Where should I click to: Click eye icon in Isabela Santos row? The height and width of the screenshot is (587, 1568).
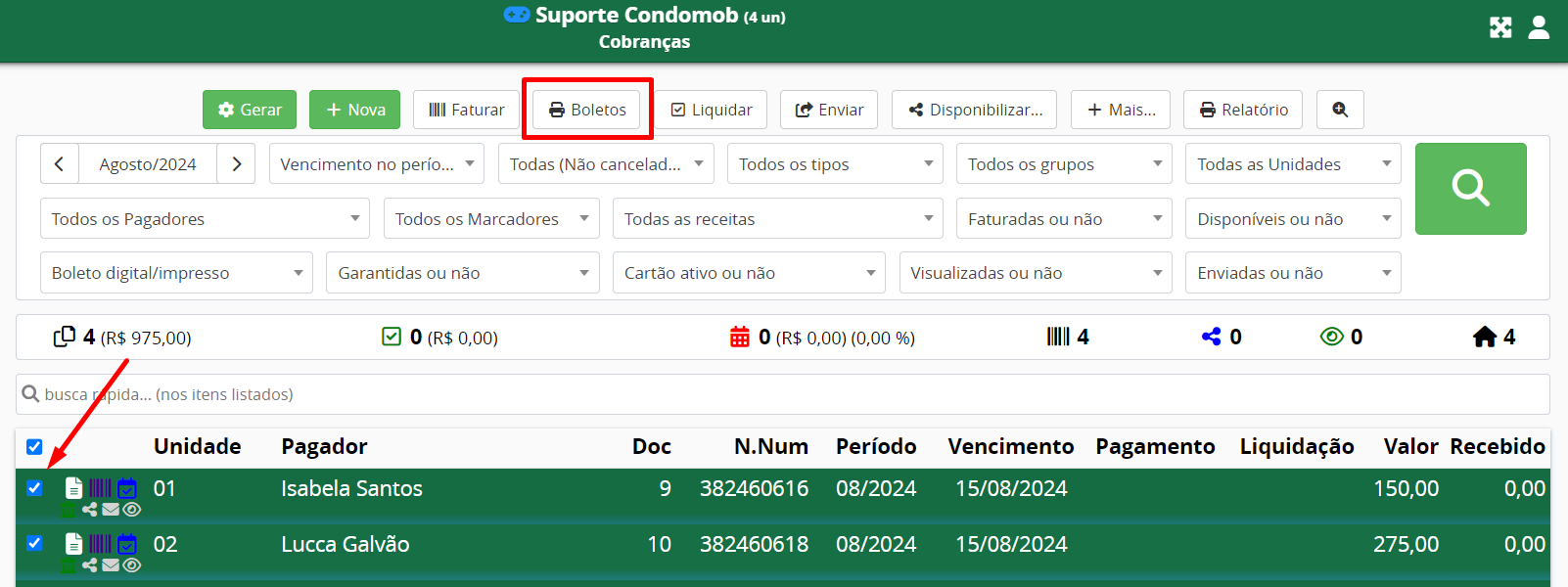pos(131,510)
